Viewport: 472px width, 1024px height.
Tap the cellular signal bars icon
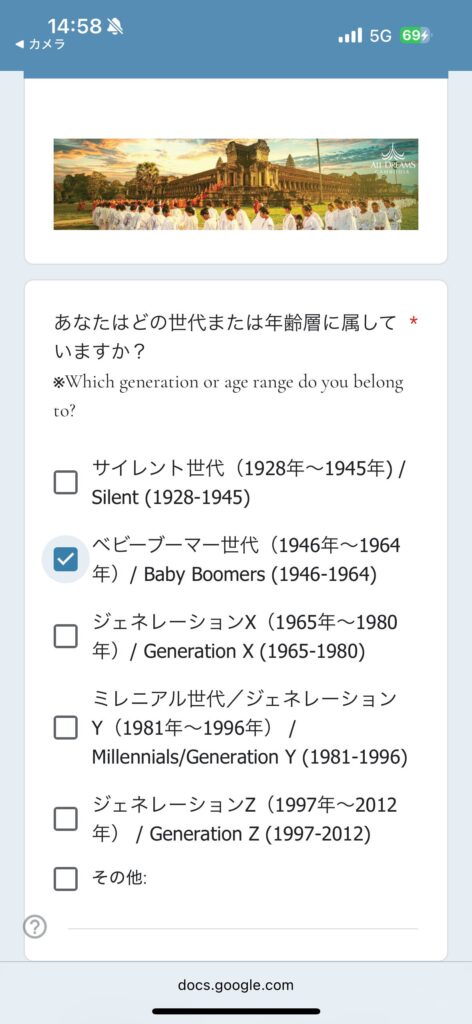350,35
